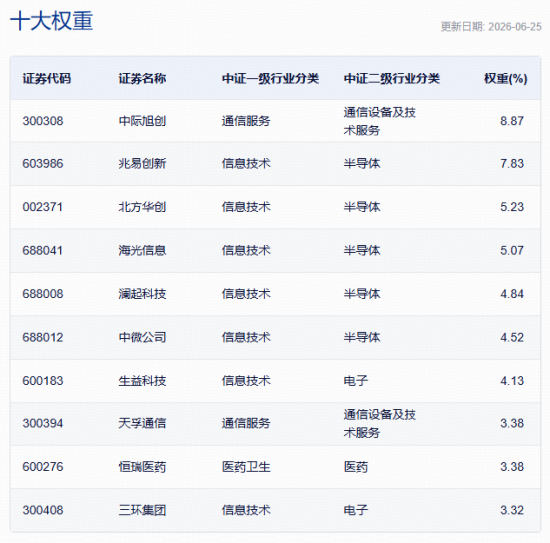Select security name 兆易创新
550x543 pixels.
point(142,163)
